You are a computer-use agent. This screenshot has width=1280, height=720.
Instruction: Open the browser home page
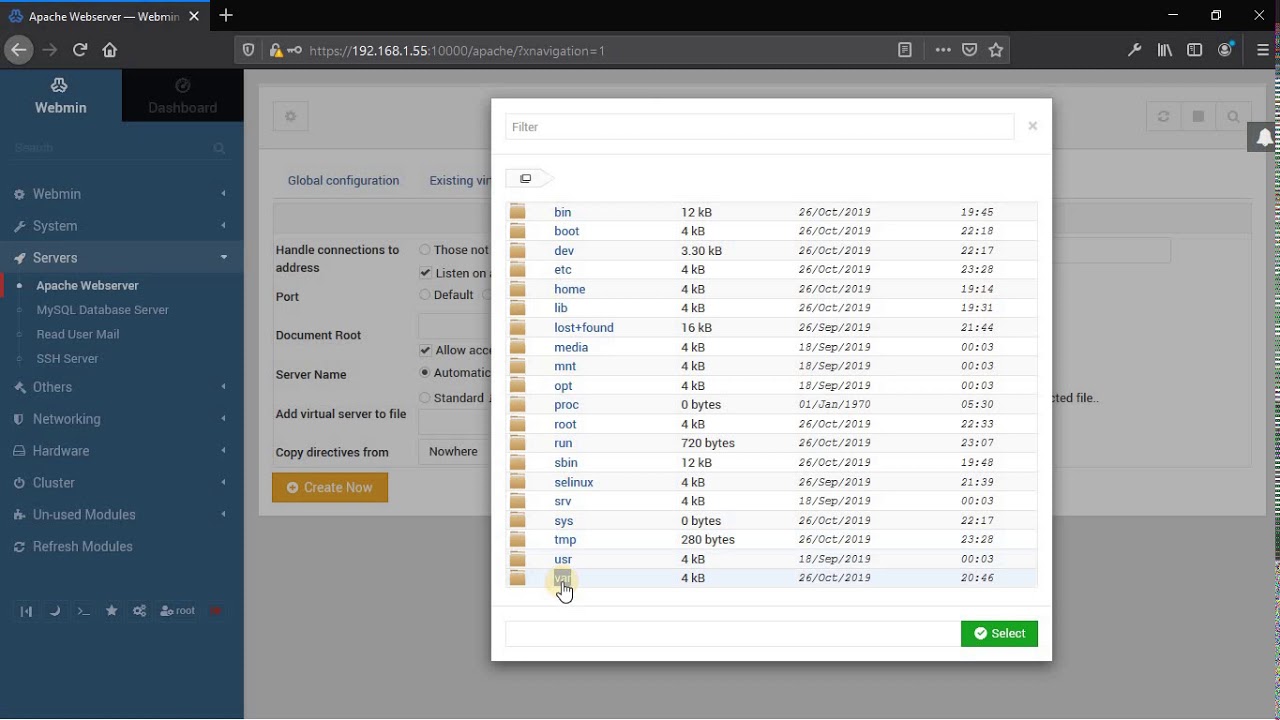pyautogui.click(x=110, y=50)
